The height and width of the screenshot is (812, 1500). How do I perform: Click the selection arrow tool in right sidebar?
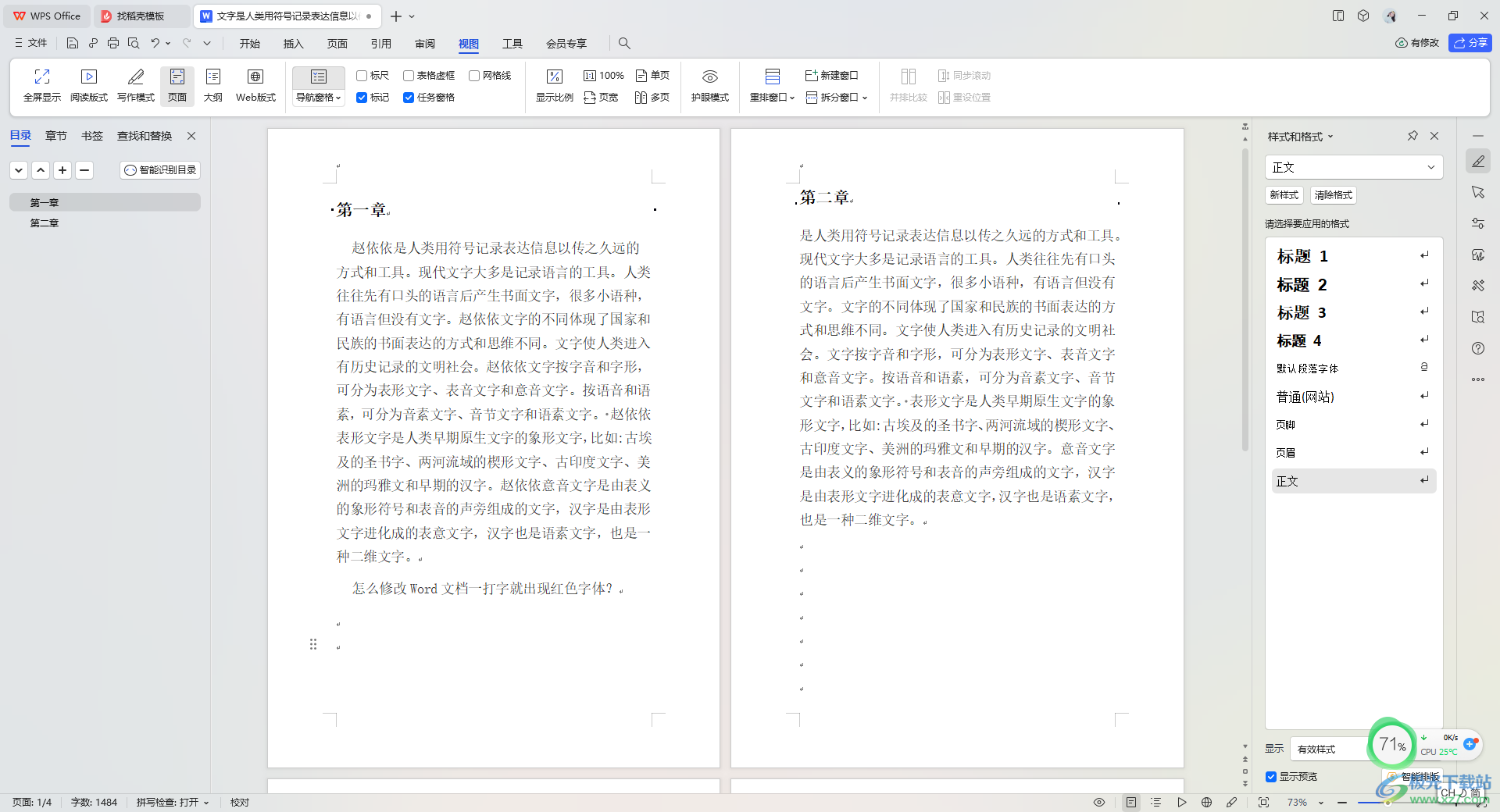pos(1478,192)
